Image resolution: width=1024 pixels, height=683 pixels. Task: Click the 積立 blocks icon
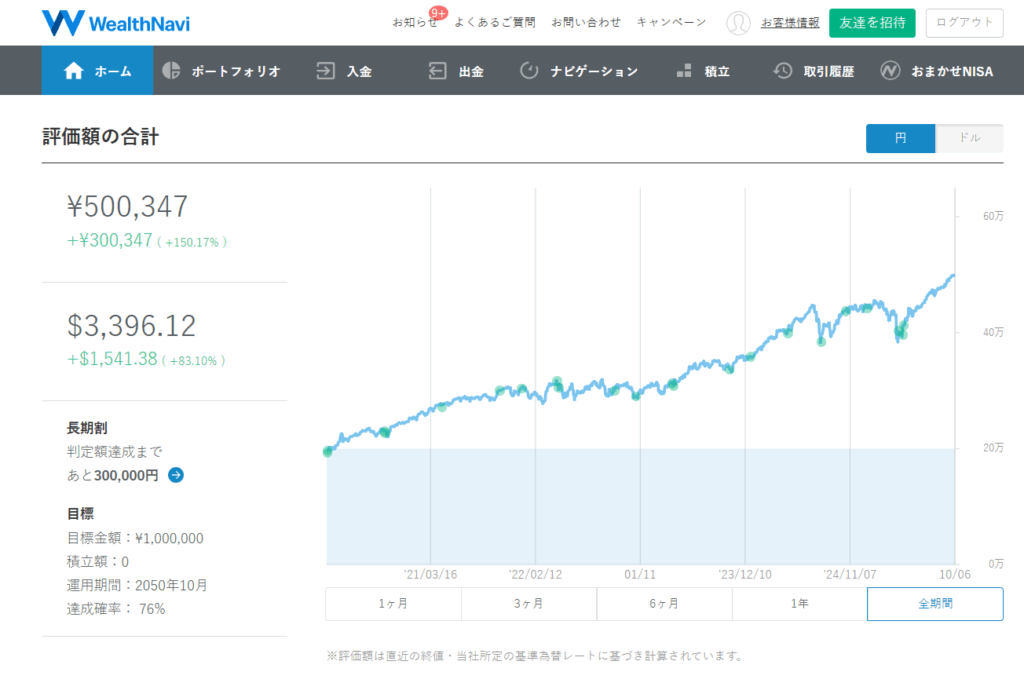684,71
